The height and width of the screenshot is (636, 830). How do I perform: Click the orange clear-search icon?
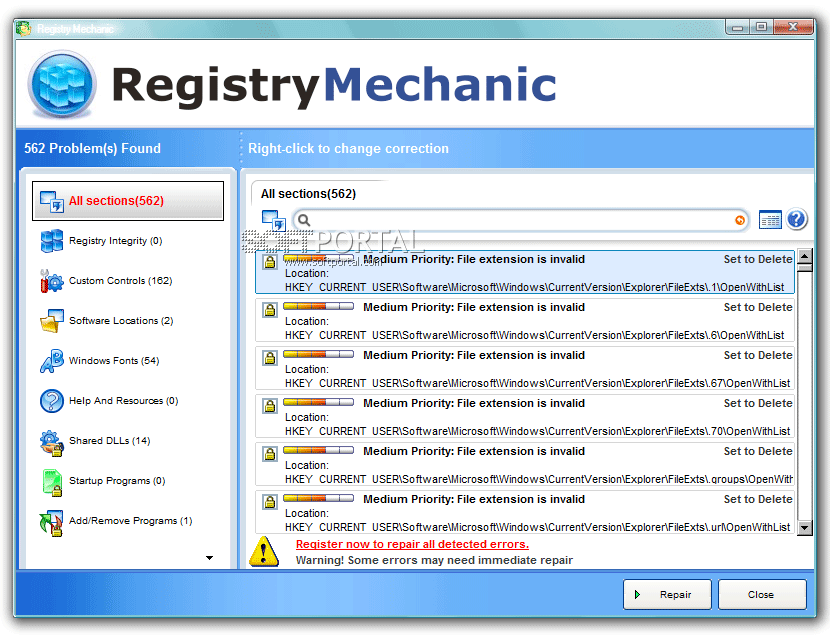tap(739, 220)
